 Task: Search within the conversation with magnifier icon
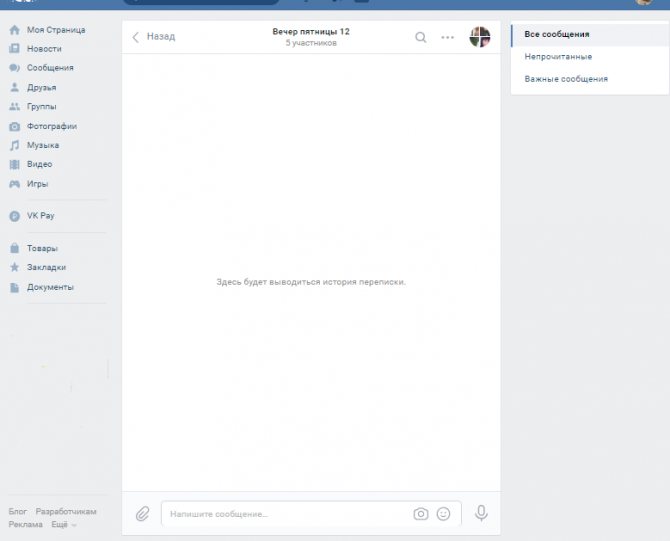[x=420, y=37]
